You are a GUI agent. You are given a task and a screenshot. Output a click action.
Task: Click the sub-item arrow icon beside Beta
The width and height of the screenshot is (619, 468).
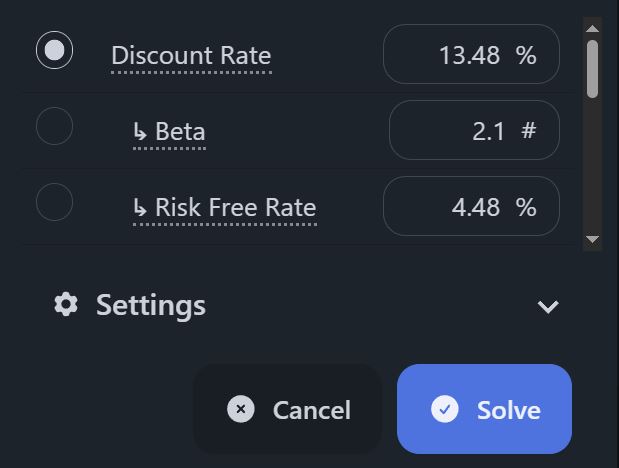click(x=140, y=132)
